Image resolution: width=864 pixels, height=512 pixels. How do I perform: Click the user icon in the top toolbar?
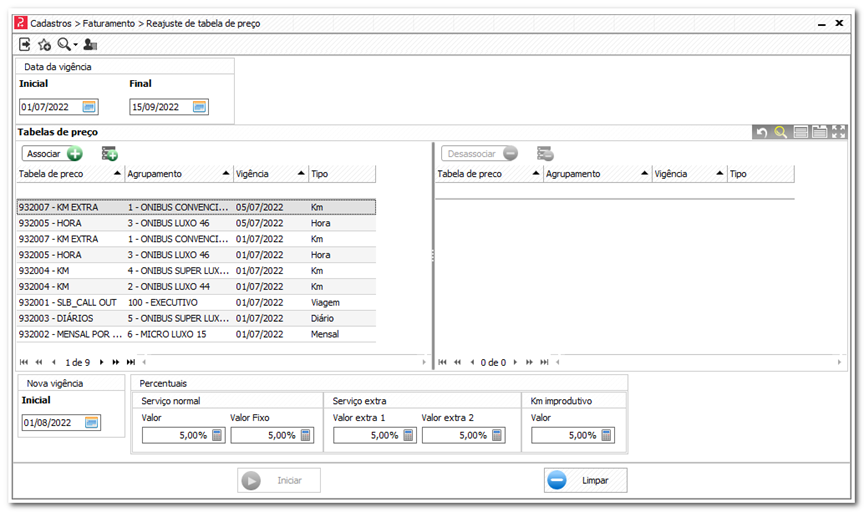[x=90, y=45]
